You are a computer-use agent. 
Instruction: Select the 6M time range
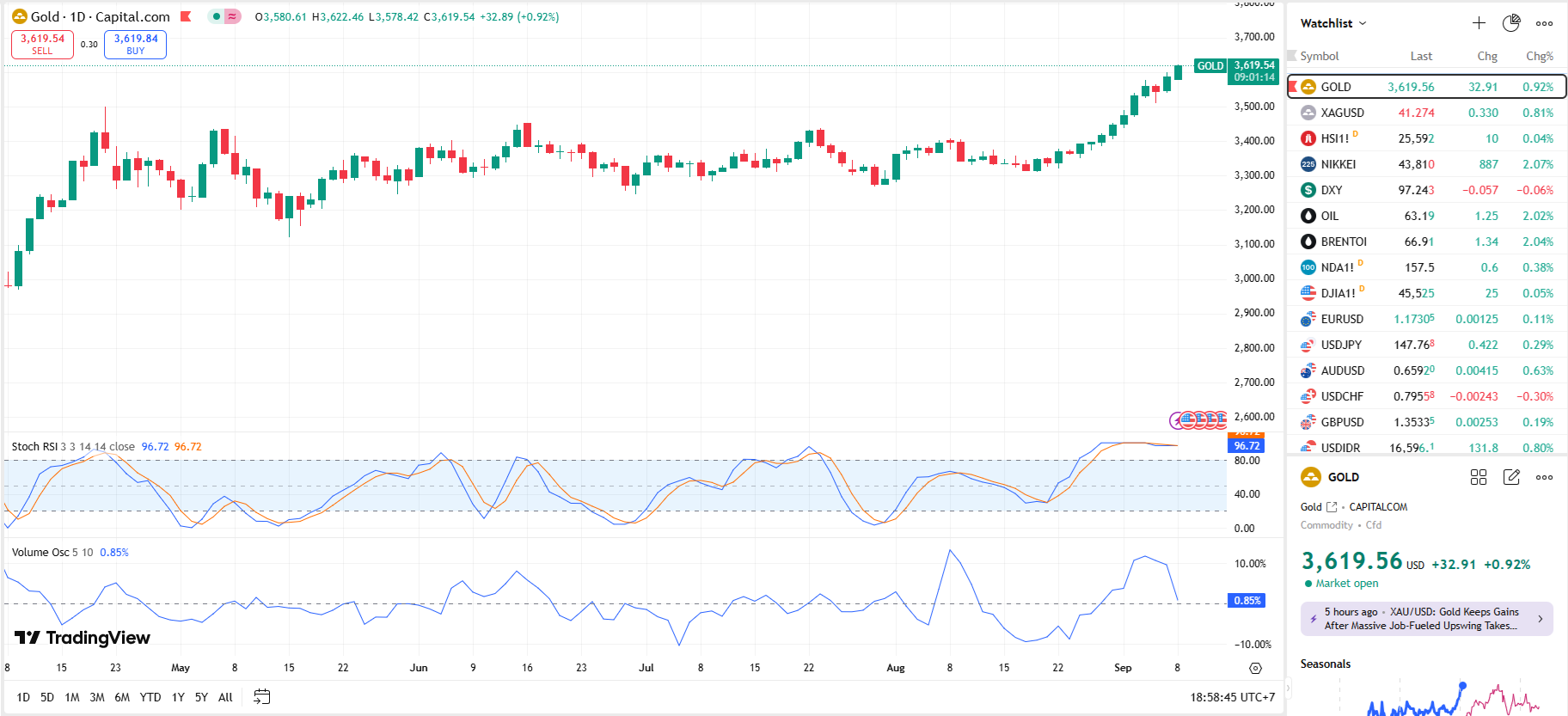tap(122, 697)
